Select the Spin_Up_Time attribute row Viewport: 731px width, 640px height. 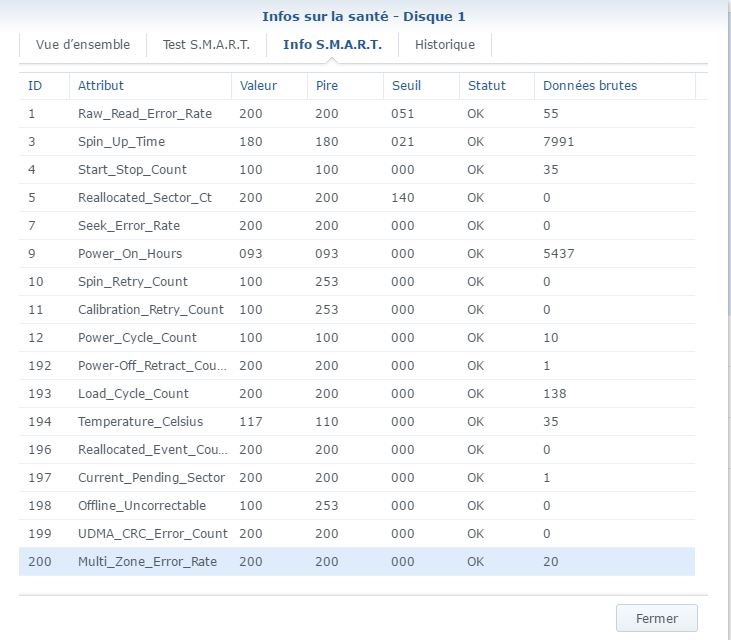(357, 142)
